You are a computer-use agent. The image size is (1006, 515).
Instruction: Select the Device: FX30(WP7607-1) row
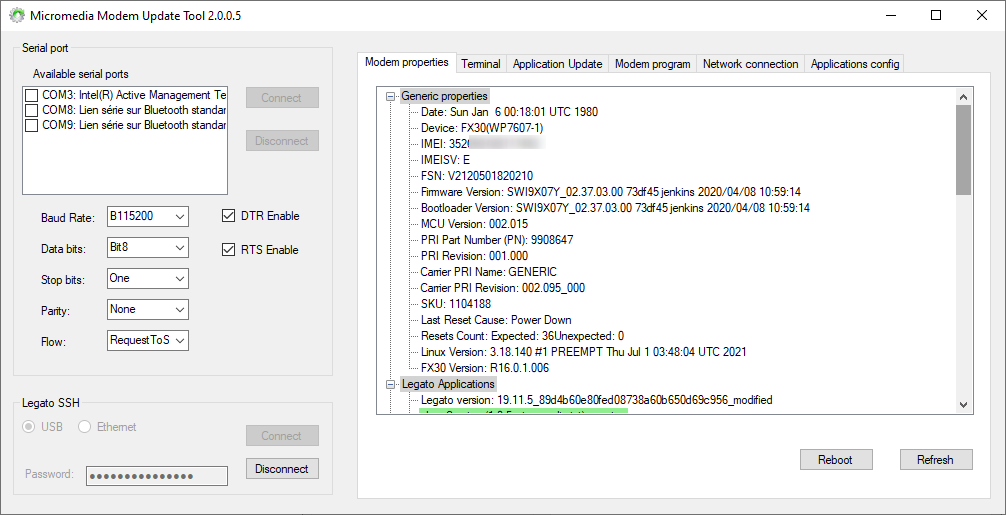pyautogui.click(x=482, y=128)
